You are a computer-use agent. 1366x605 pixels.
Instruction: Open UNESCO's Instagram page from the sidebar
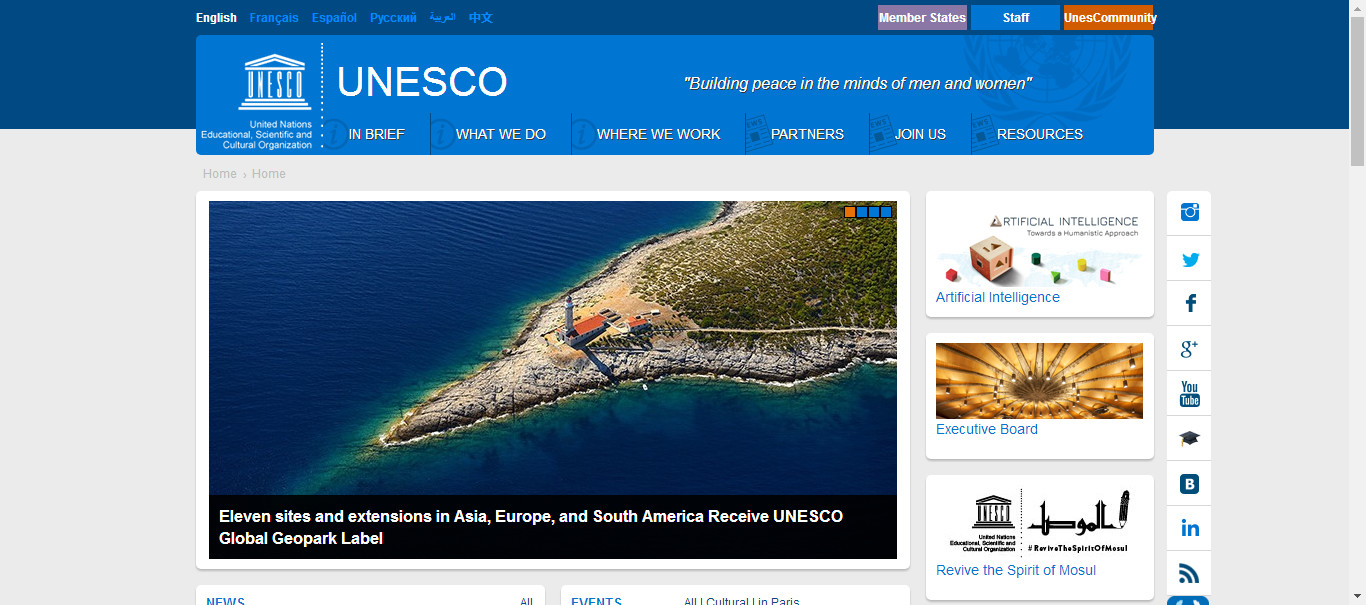tap(1189, 212)
